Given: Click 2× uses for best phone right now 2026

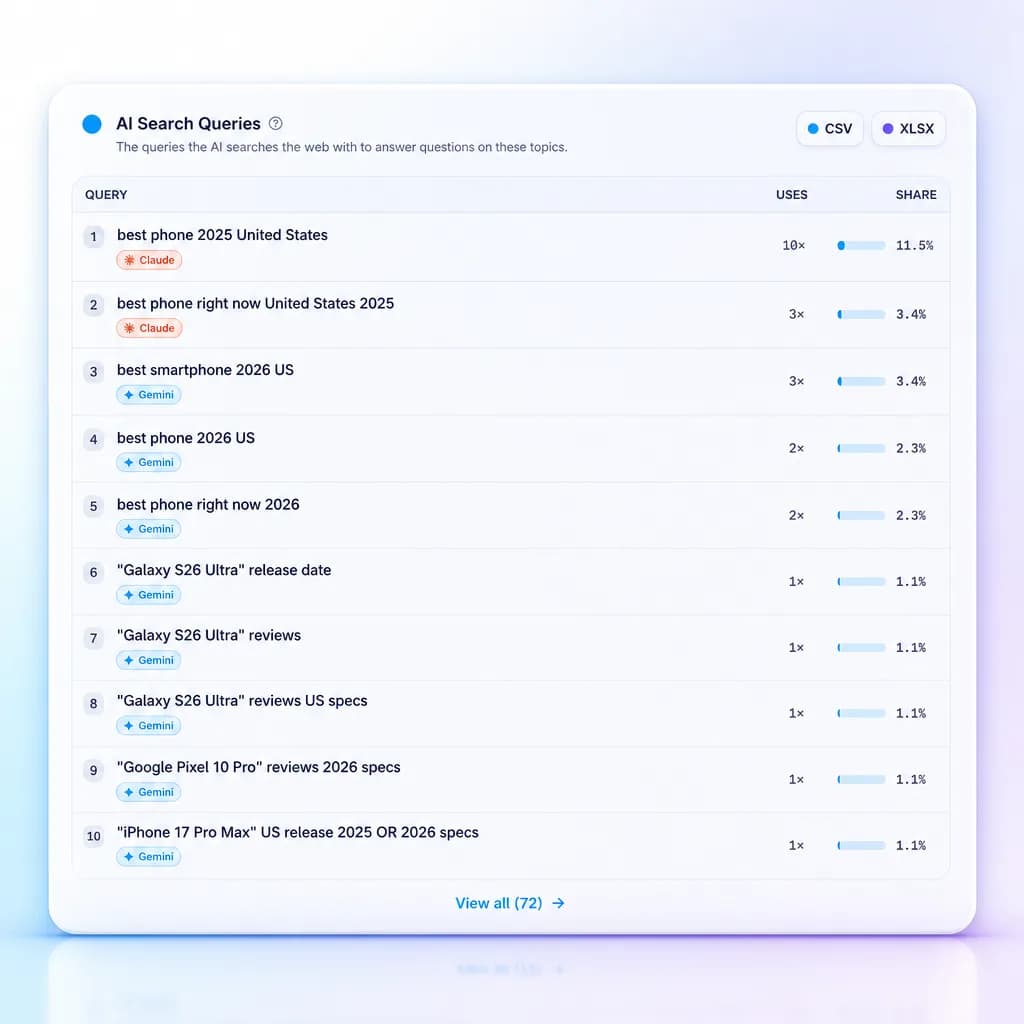Looking at the screenshot, I should coord(796,515).
